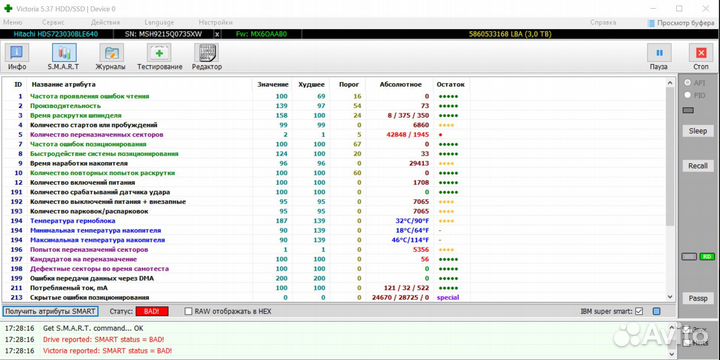Click the blue square icon beside IBM super smart

[657, 311]
